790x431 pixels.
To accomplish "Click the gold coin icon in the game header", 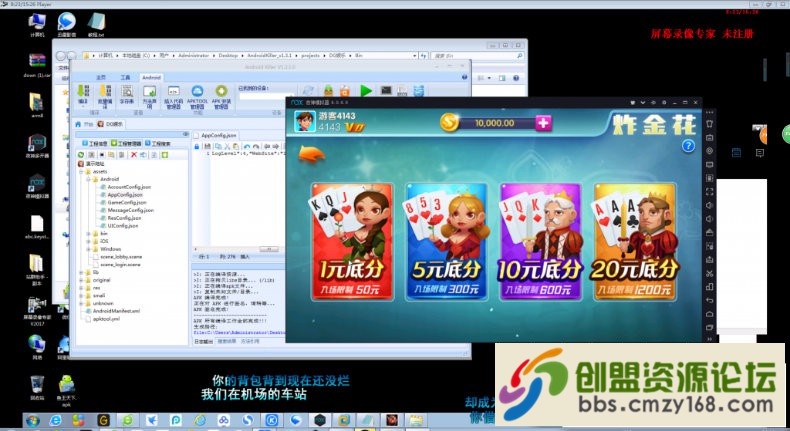I will [449, 122].
